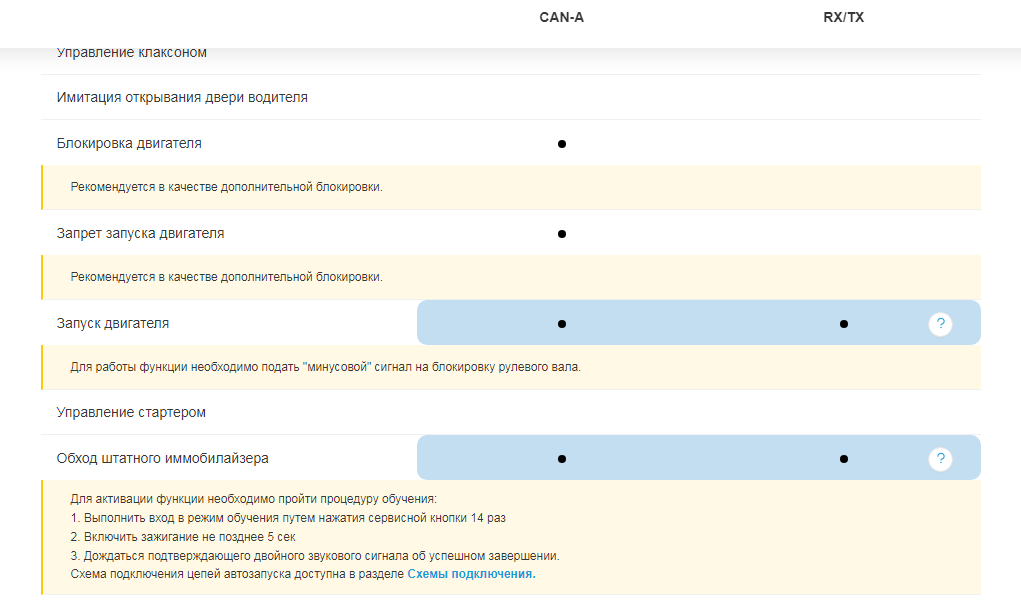The height and width of the screenshot is (608, 1021).
Task: Select the RX/TX column header
Action: 843,17
